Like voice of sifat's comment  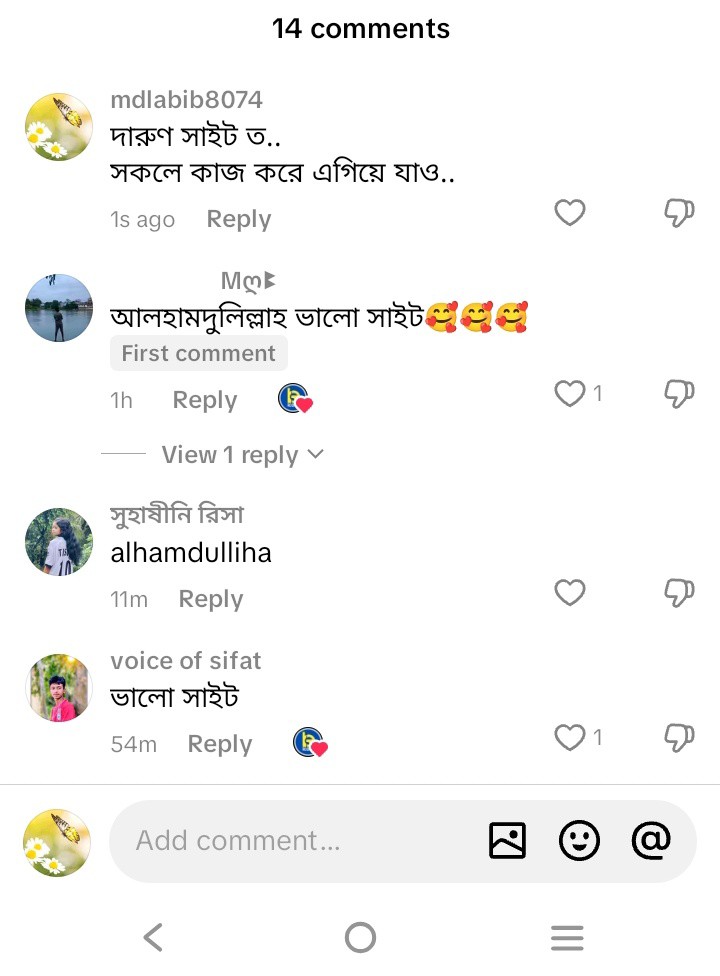click(569, 738)
